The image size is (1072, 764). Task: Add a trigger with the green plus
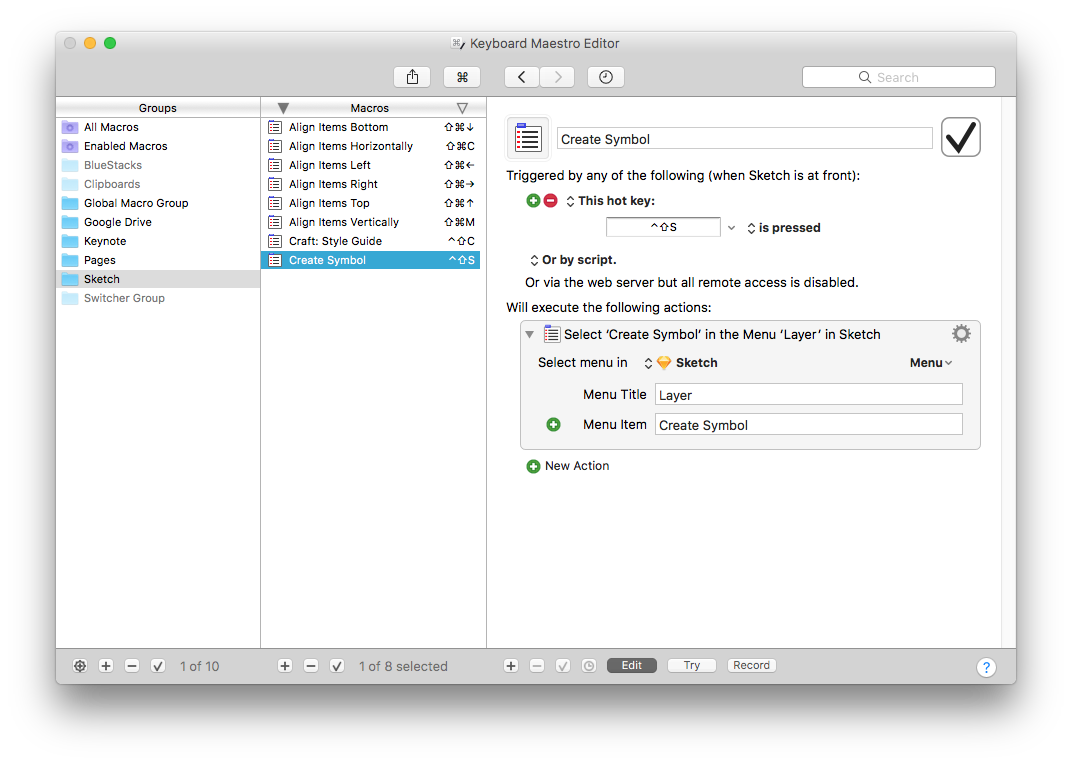533,201
